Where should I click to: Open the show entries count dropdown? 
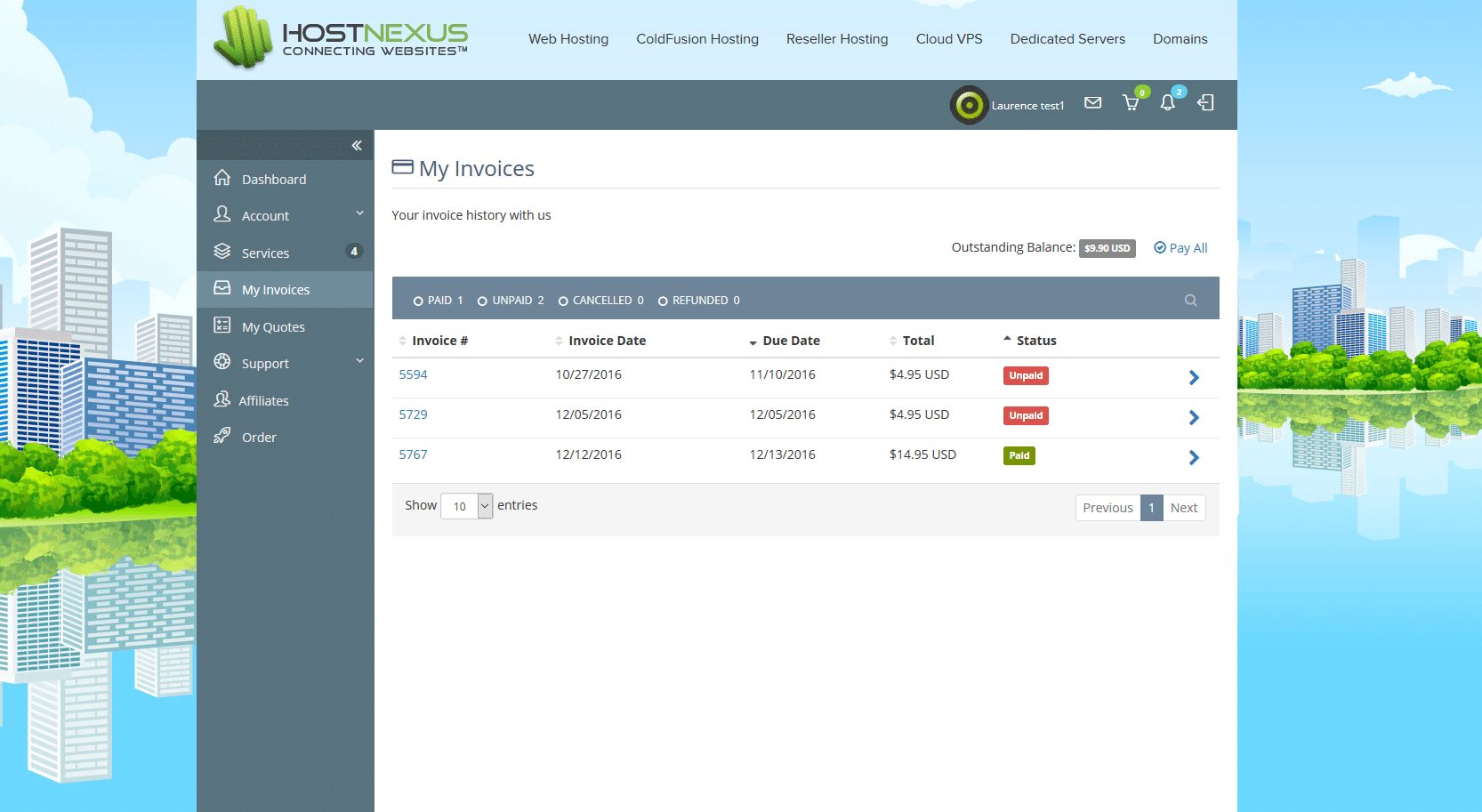467,506
